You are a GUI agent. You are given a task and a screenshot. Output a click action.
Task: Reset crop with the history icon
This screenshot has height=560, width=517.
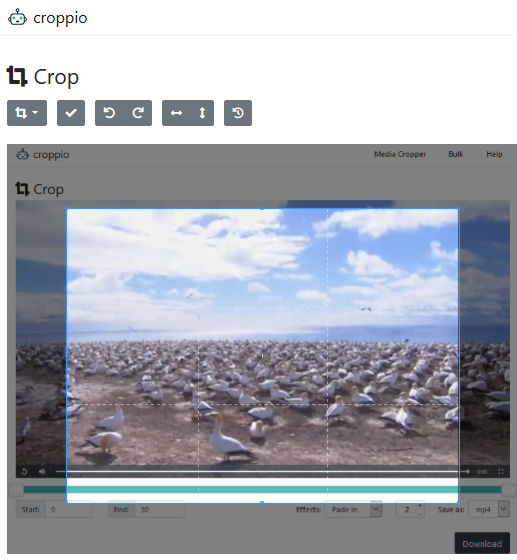tap(238, 113)
